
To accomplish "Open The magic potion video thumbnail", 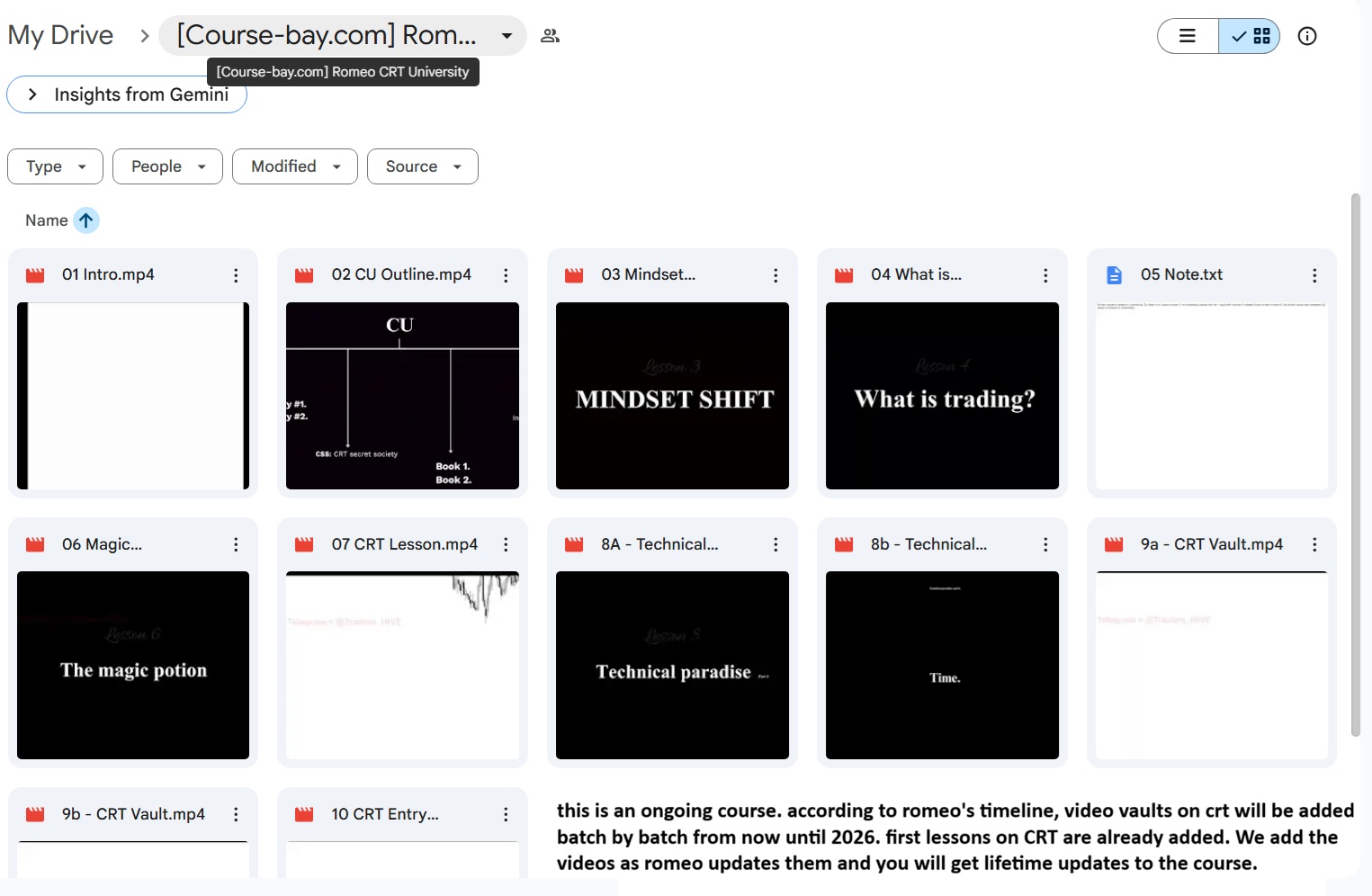I will 133,666.
